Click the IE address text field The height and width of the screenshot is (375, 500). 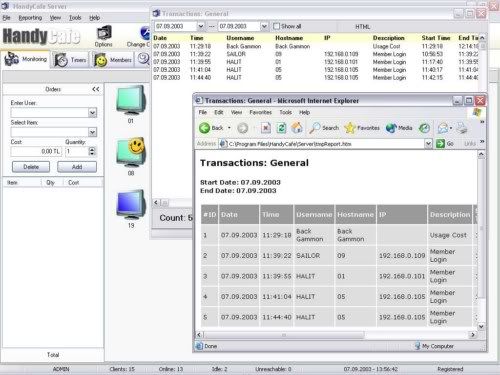tap(326, 144)
